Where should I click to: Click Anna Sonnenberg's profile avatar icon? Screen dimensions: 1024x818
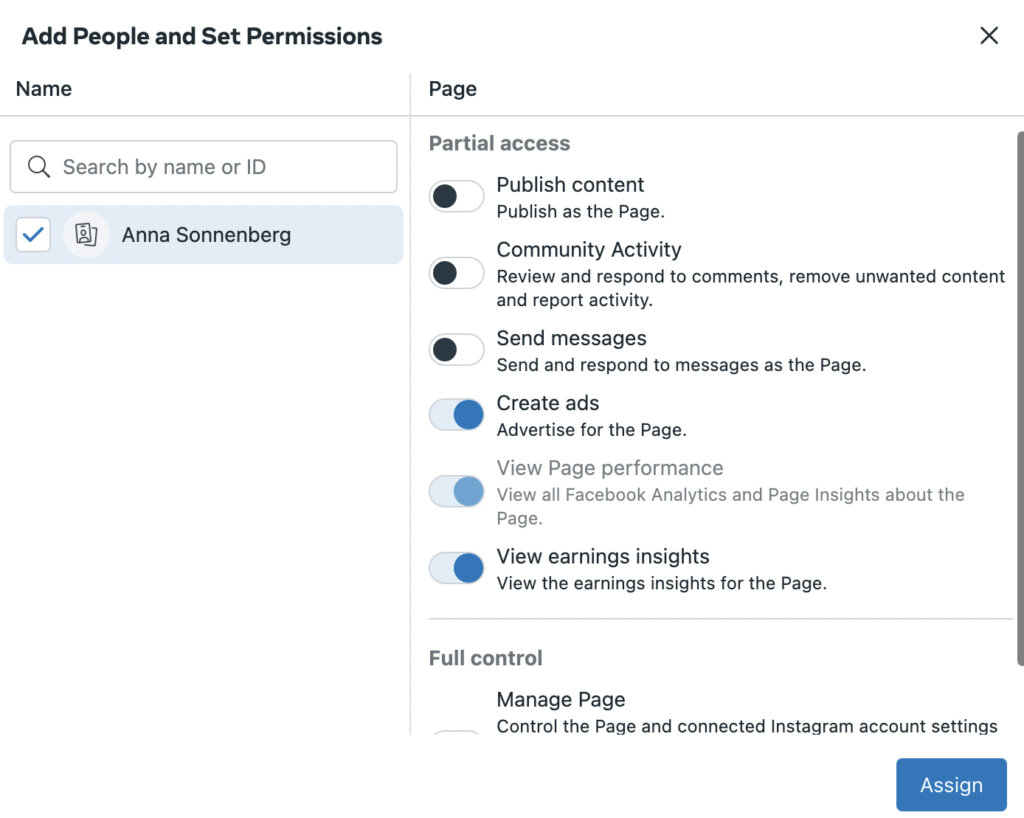[86, 234]
